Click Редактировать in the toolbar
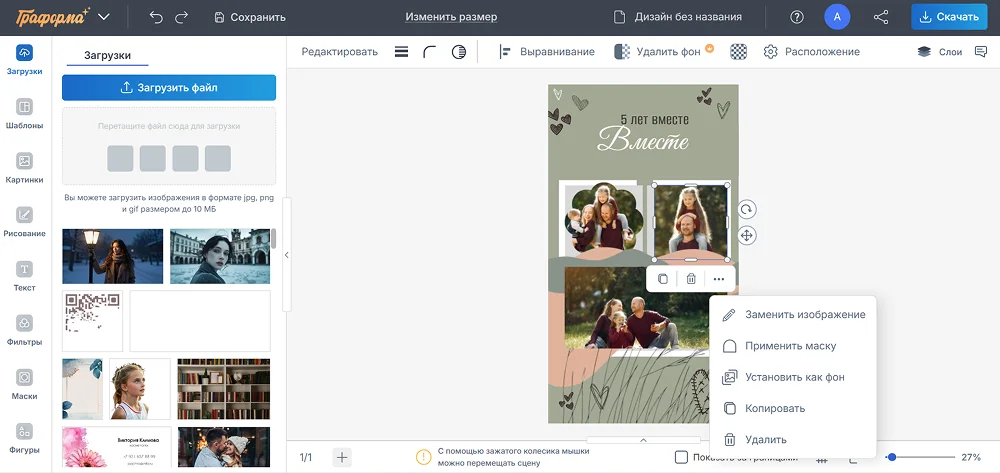The height and width of the screenshot is (473, 1000). [x=339, y=52]
